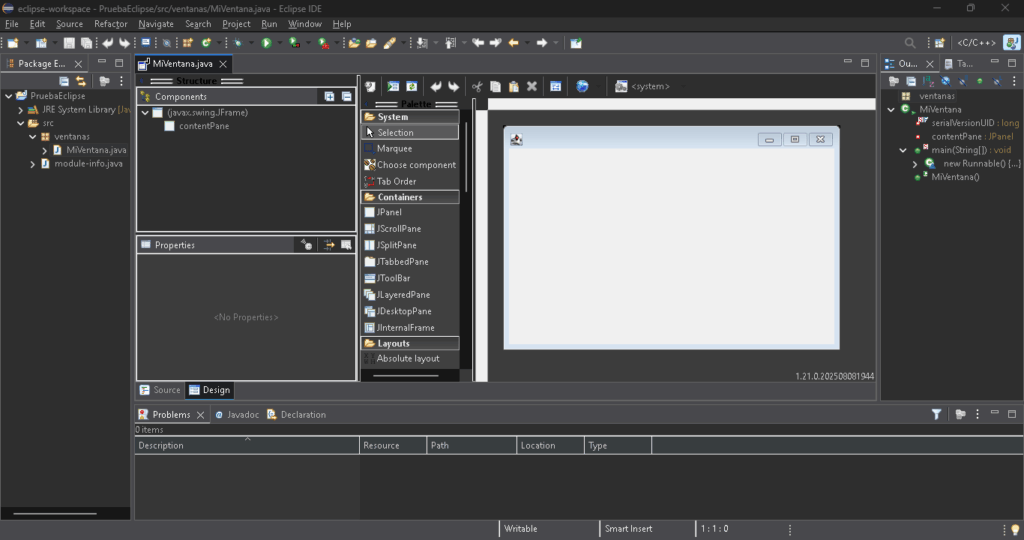Click the Copy icon in the designer toolbar

(496, 86)
